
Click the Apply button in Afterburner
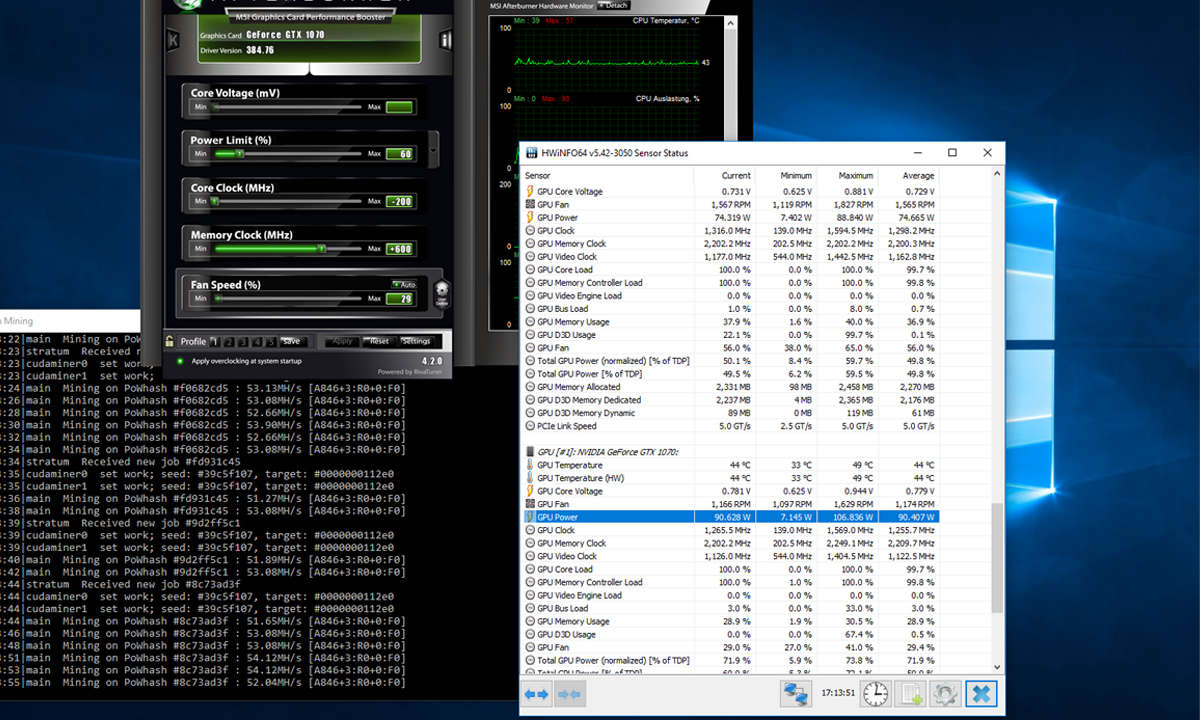point(342,341)
